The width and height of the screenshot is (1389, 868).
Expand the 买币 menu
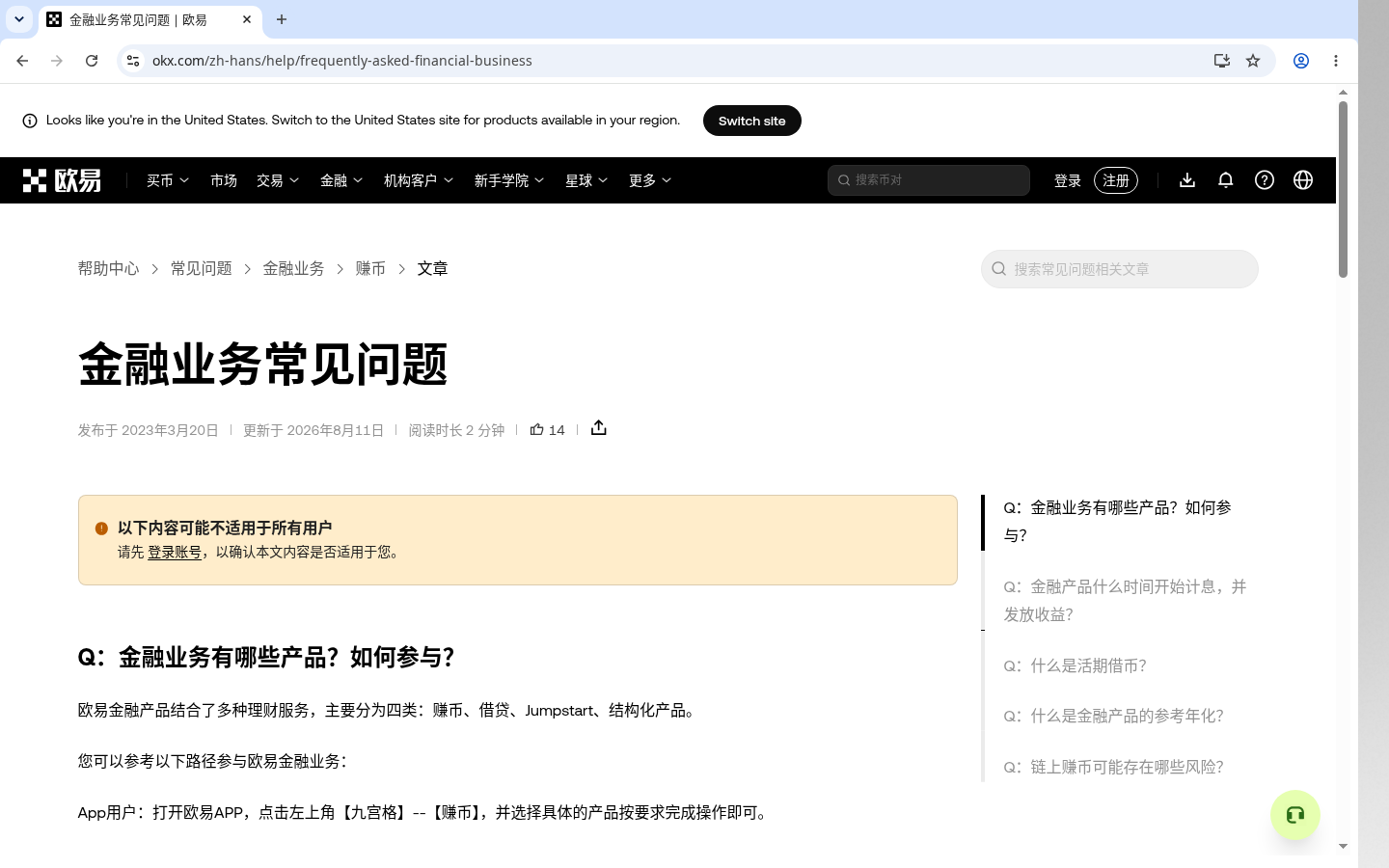tap(168, 180)
